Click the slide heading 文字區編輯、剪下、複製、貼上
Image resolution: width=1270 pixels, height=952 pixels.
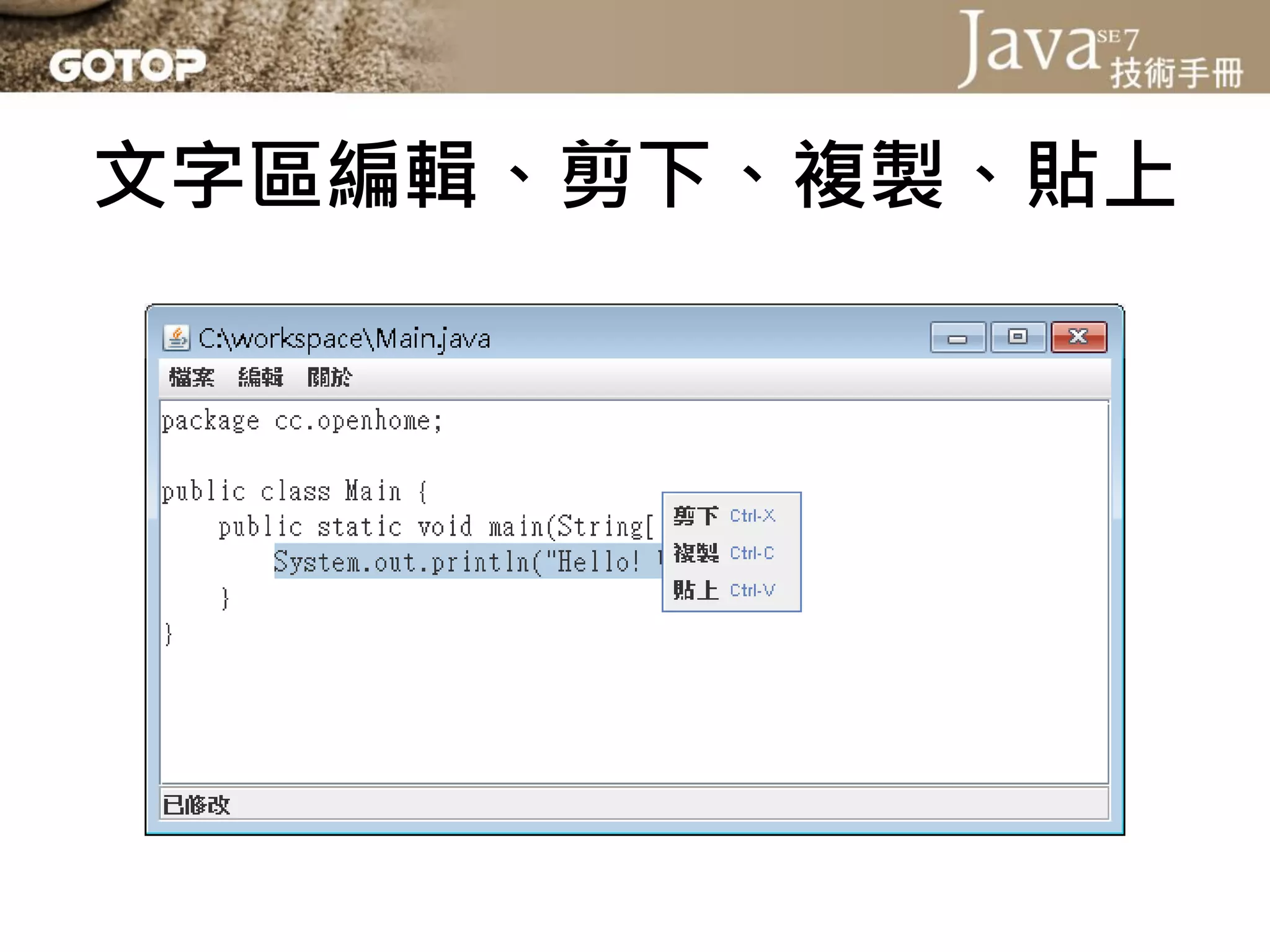635,175
